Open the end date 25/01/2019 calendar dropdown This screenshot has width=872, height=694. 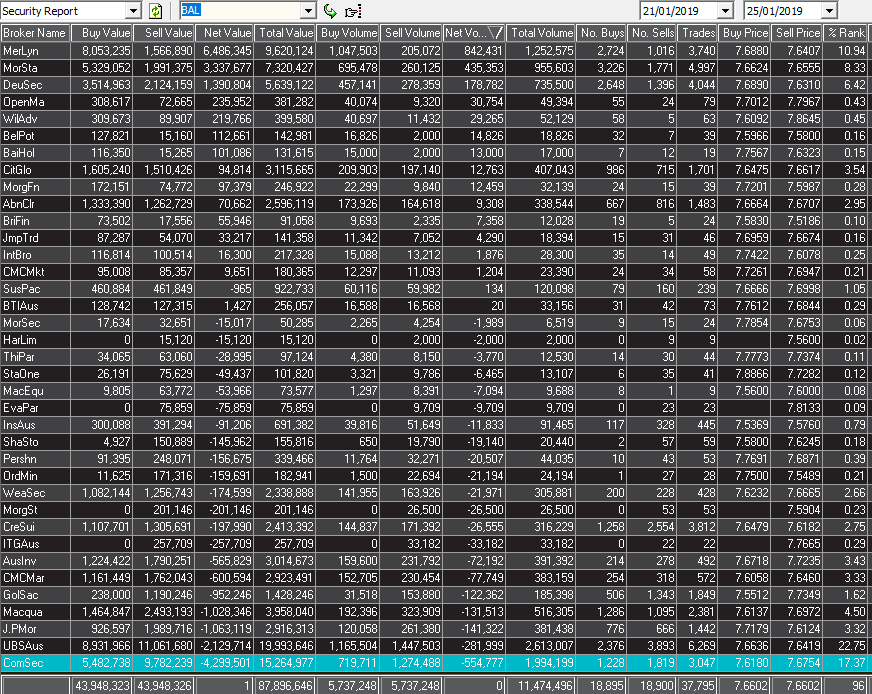click(x=829, y=11)
